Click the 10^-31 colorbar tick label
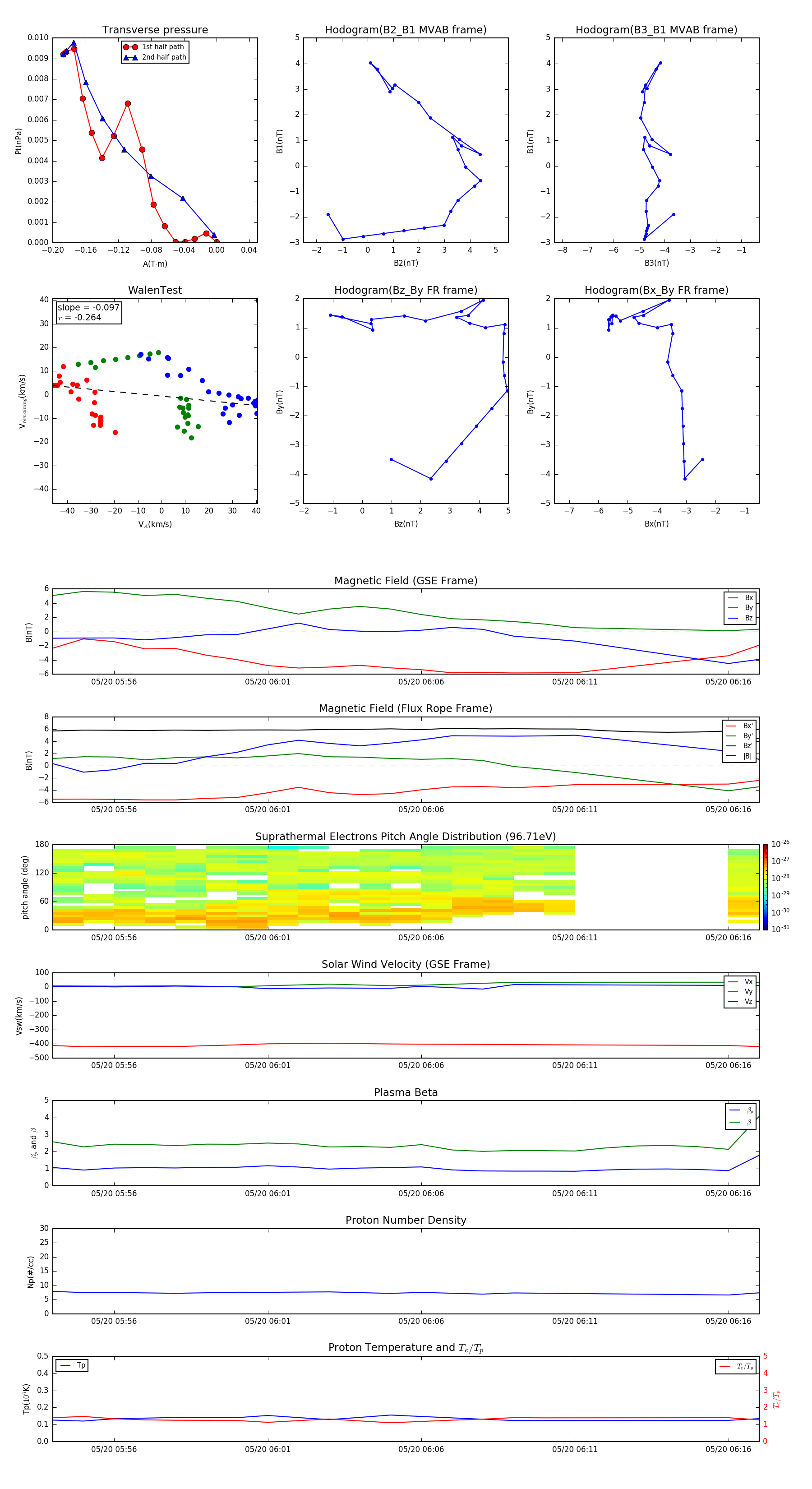The width and height of the screenshot is (812, 1489). [780, 929]
